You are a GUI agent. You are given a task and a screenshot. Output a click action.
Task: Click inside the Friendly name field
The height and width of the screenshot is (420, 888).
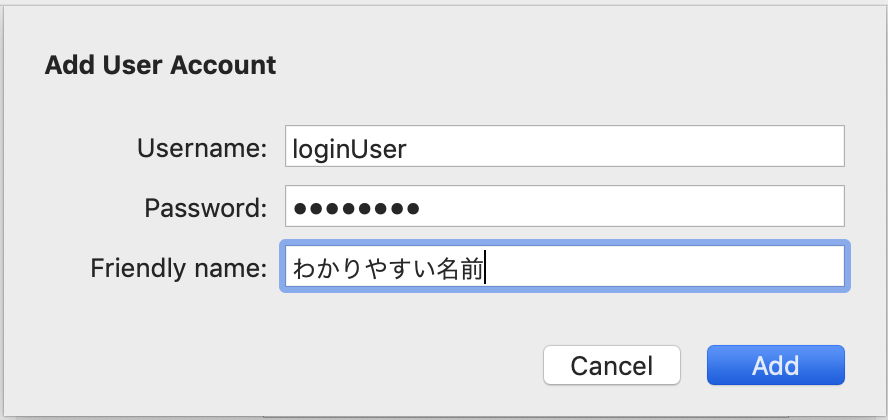[x=565, y=266]
